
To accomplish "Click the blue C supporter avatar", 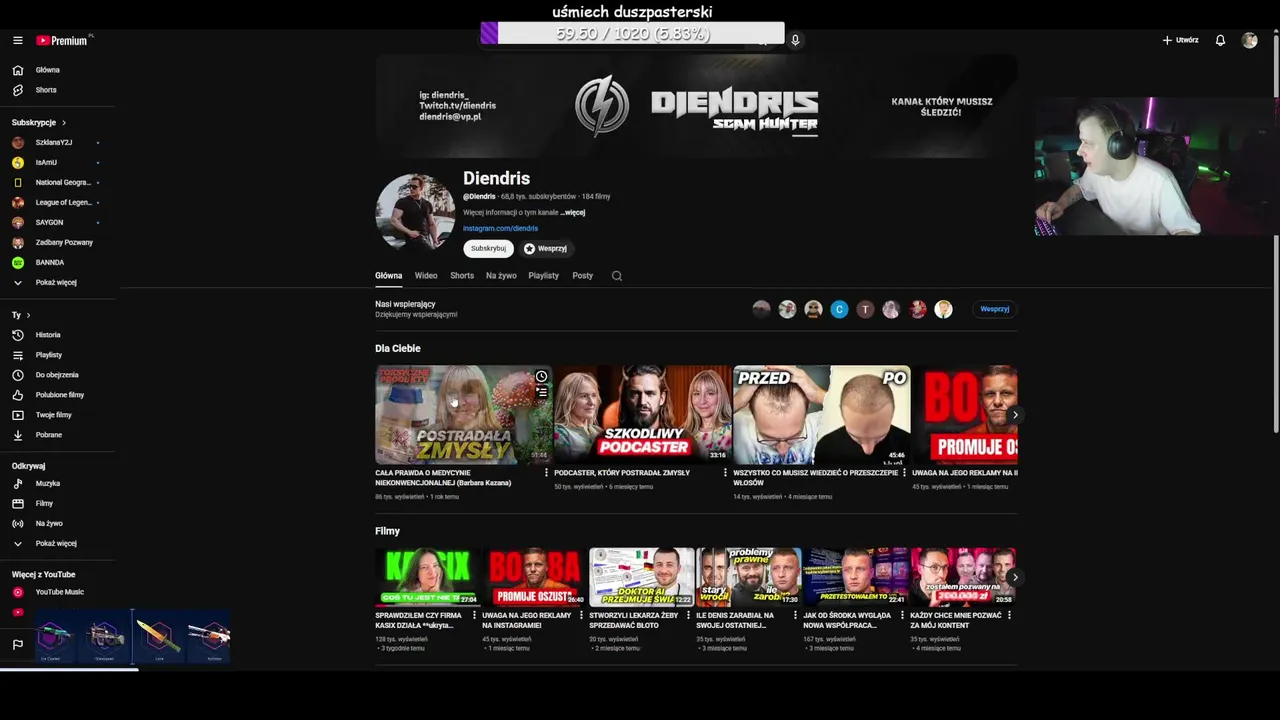I will [839, 310].
